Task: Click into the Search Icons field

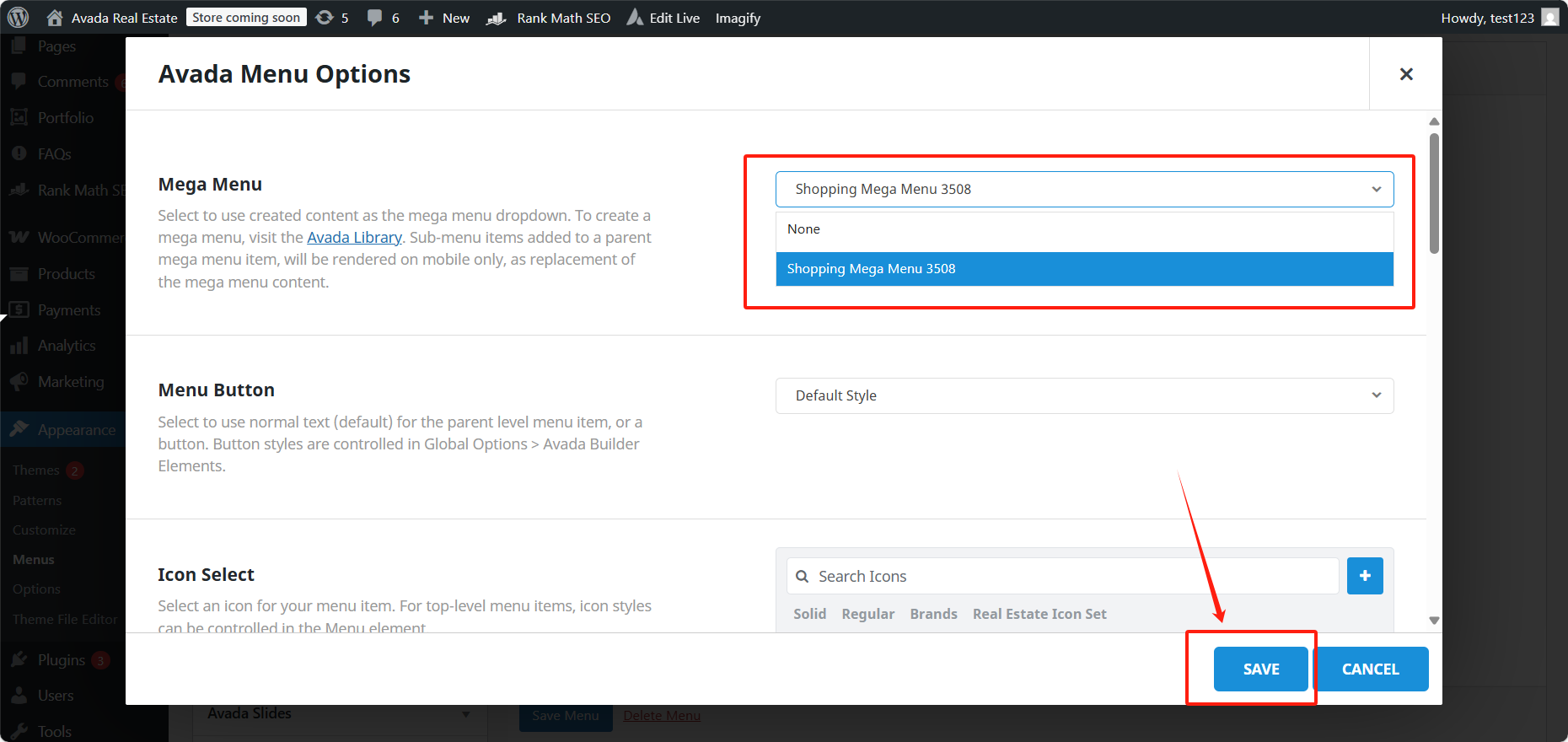Action: coord(1071,576)
